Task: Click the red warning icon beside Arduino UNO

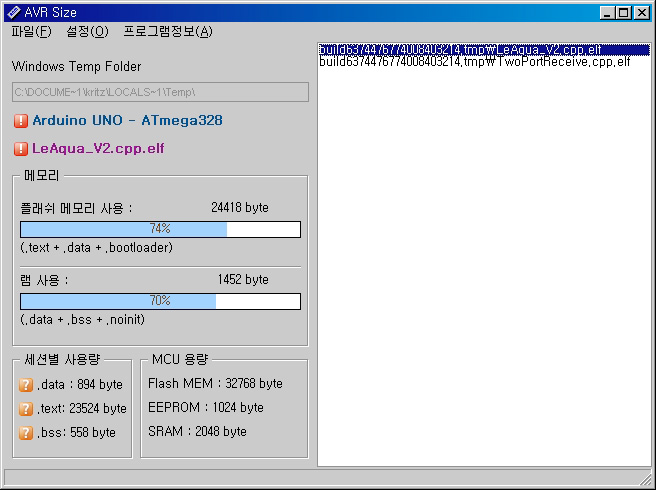Action: point(21,121)
